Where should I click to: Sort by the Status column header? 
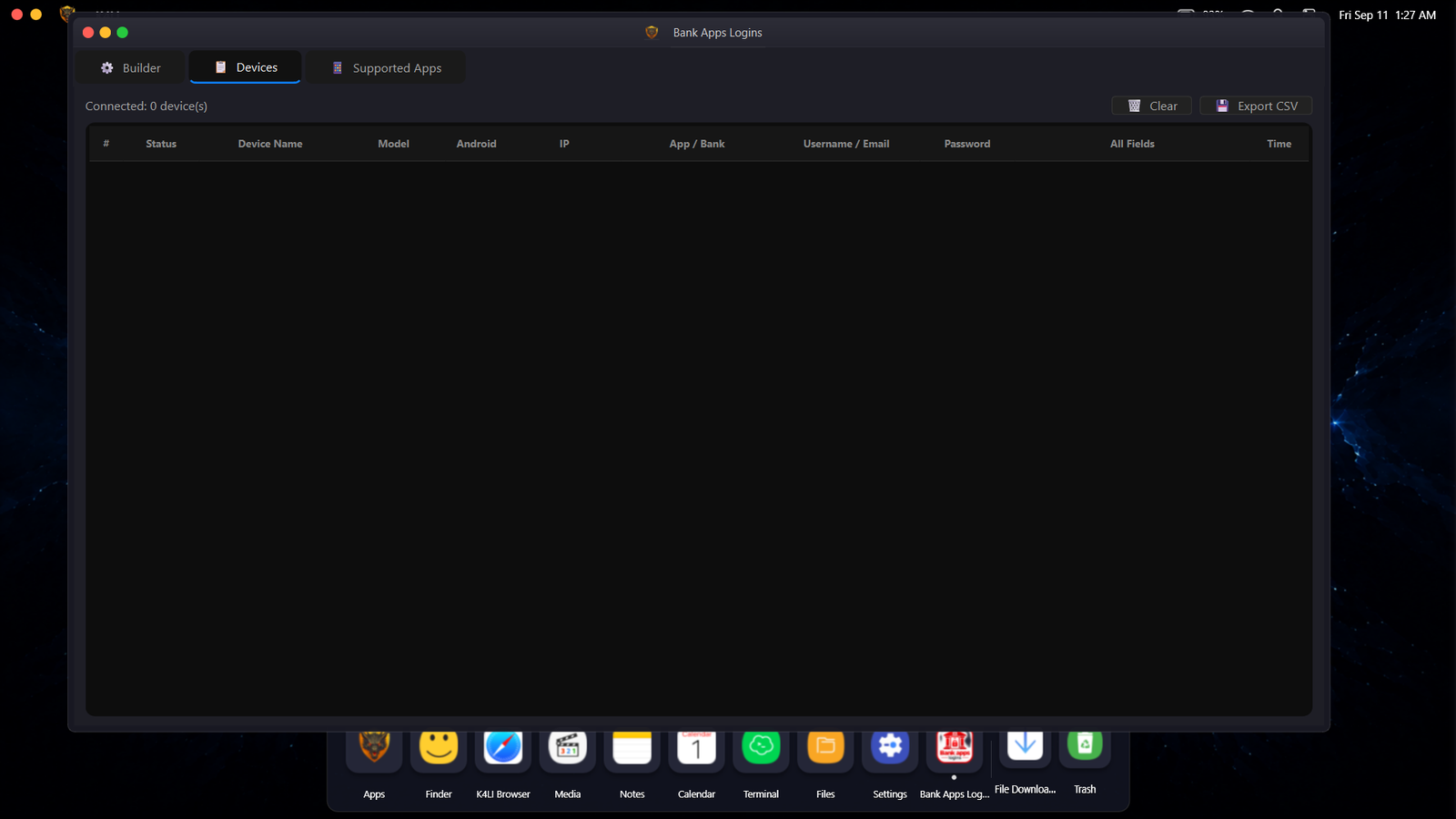point(161,144)
